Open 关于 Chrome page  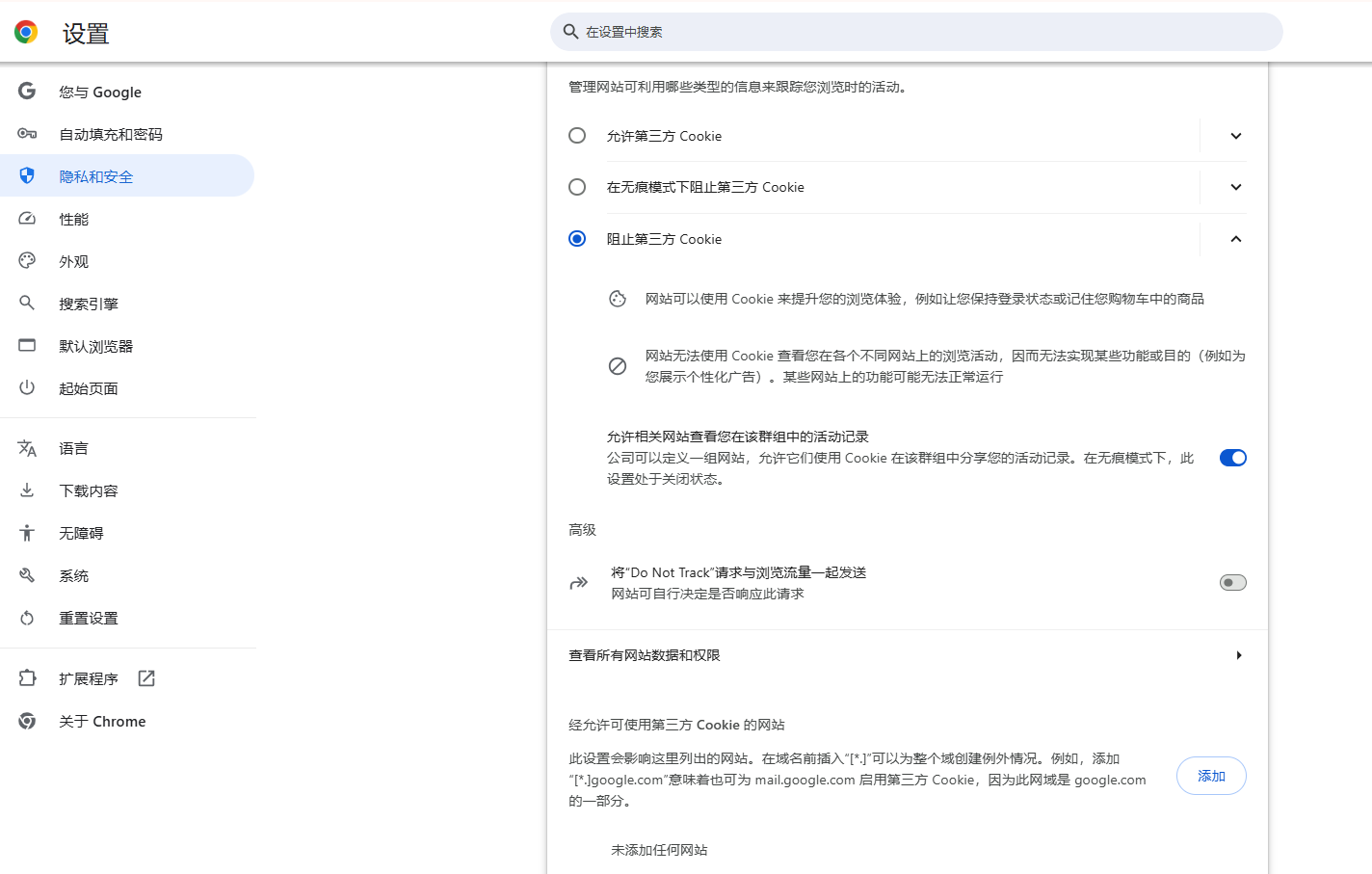[128, 721]
